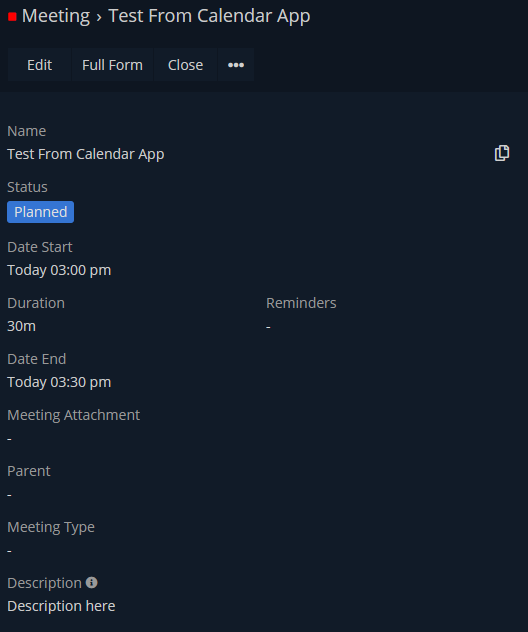Click the Reminders field label
The image size is (528, 632).
[301, 303]
